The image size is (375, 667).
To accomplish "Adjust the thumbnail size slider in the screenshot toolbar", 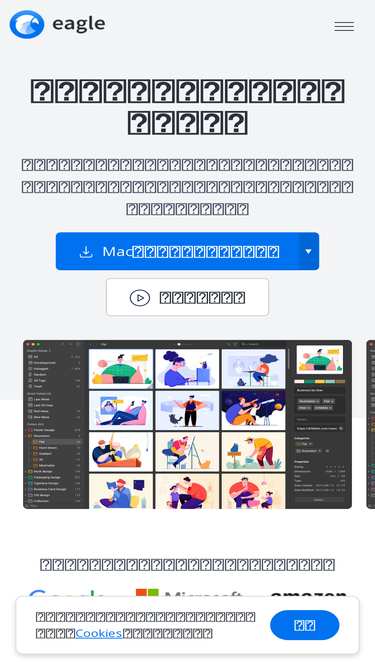I will [x=184, y=344].
